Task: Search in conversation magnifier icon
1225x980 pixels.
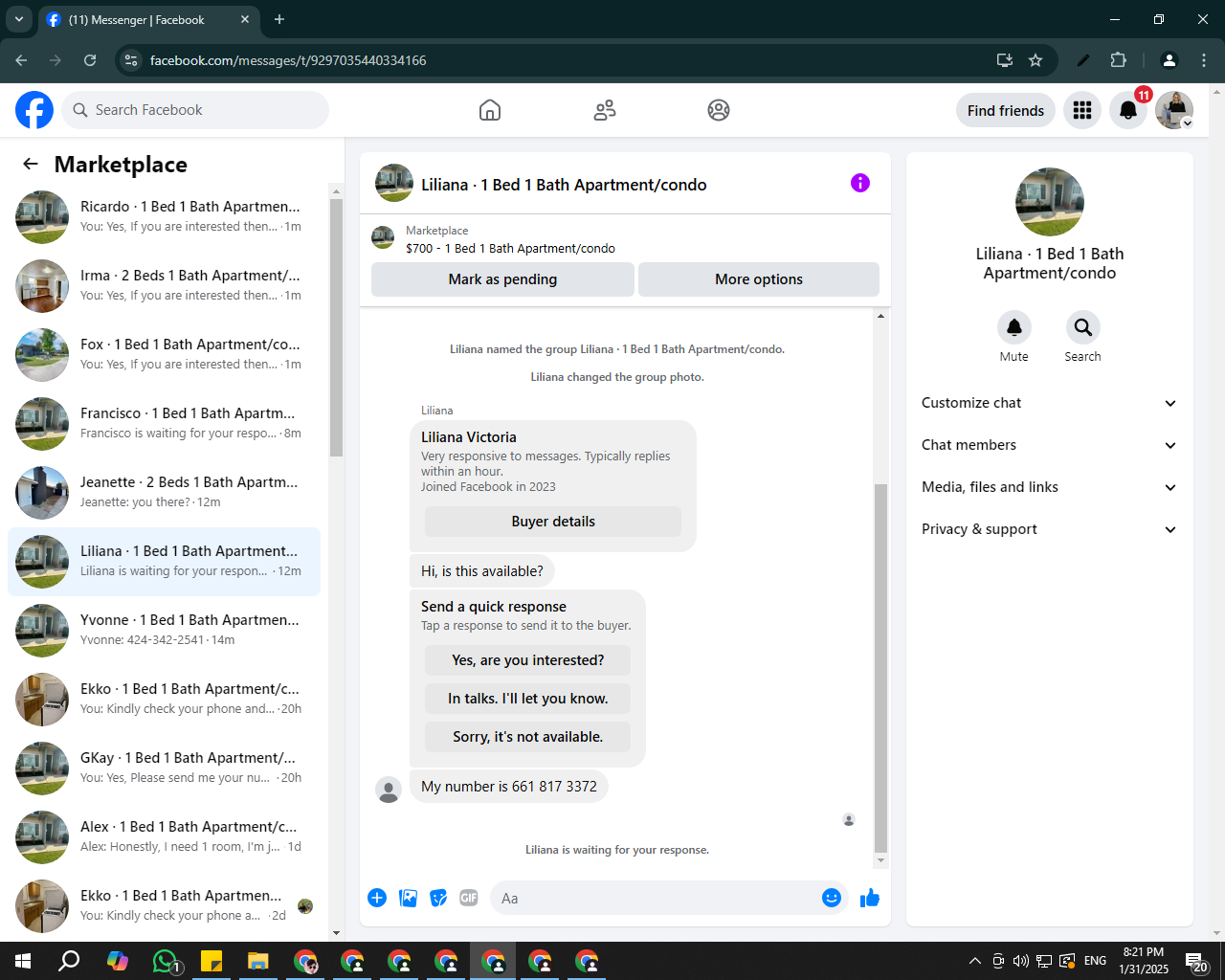Action: tap(1083, 327)
